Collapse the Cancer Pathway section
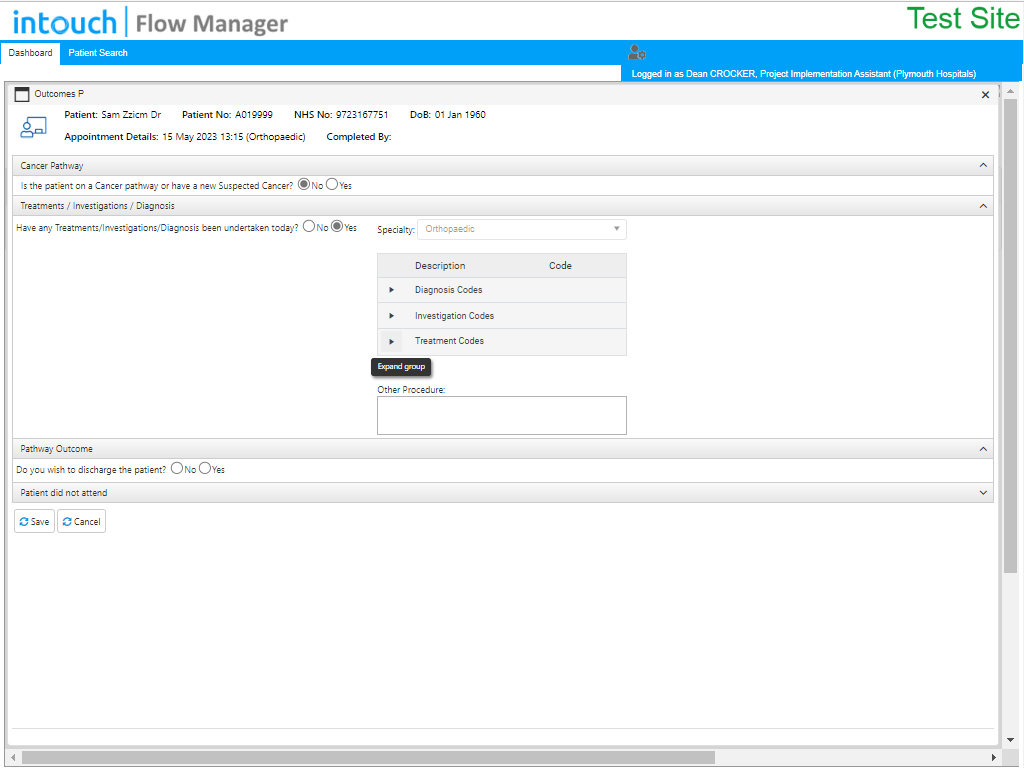Image resolution: width=1024 pixels, height=768 pixels. [983, 166]
